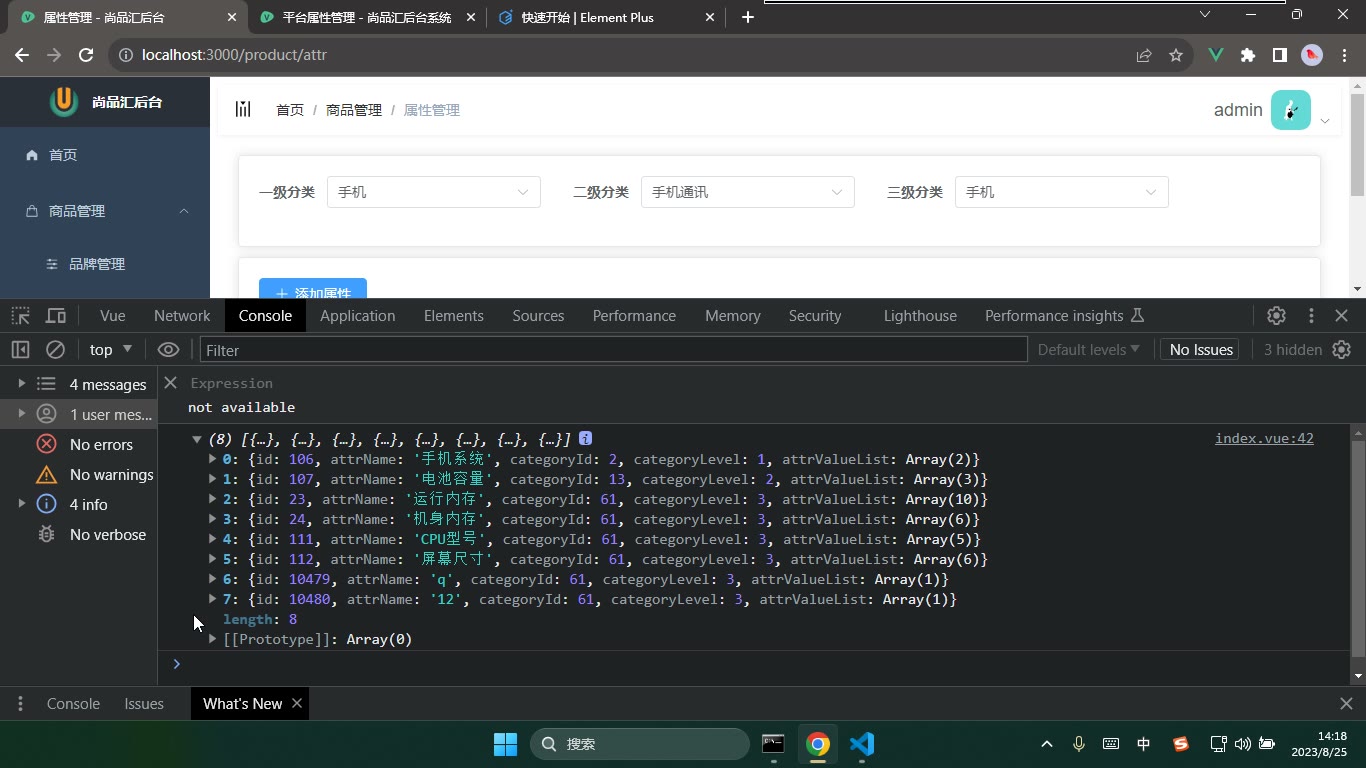The width and height of the screenshot is (1366, 768).
Task: Click the sidebar collapse icon beside breadcrumb
Action: 243,109
